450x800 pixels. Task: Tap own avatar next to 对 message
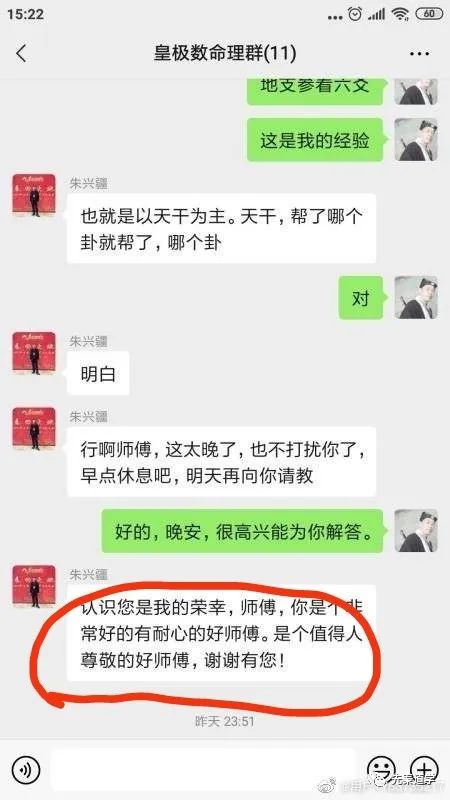point(416,297)
